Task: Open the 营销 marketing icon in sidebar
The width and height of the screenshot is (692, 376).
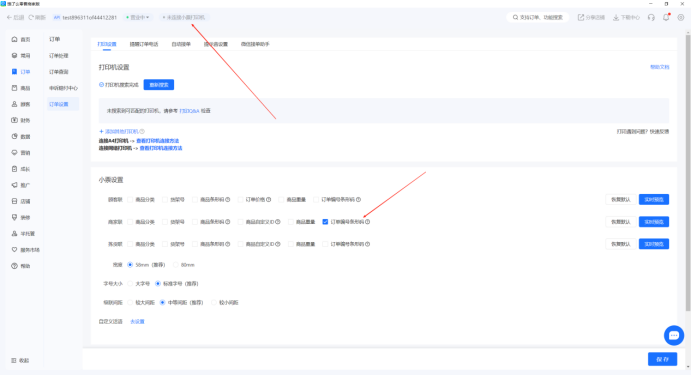Action: click(x=15, y=153)
